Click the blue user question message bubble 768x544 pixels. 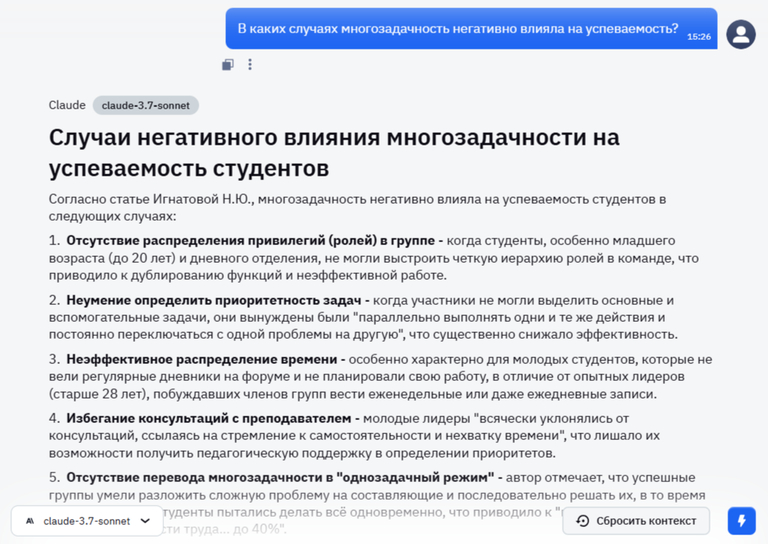(471, 28)
